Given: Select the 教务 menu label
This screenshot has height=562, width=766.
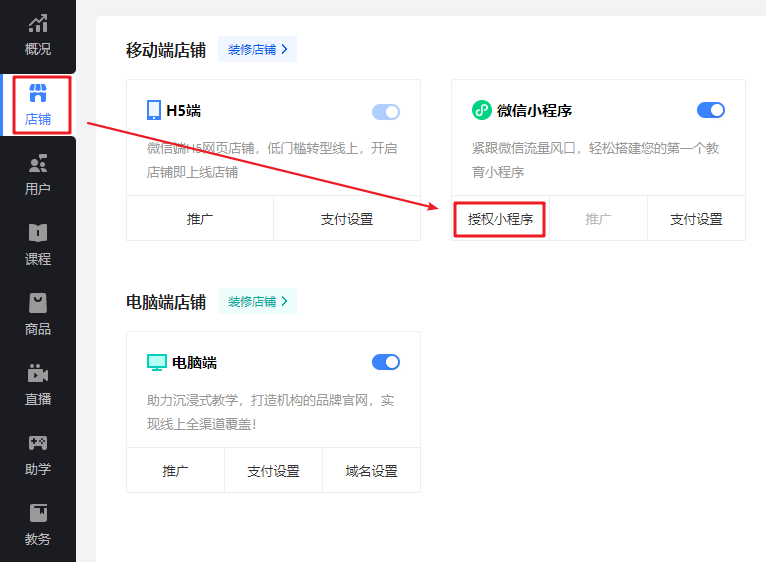Looking at the screenshot, I should [x=38, y=539].
